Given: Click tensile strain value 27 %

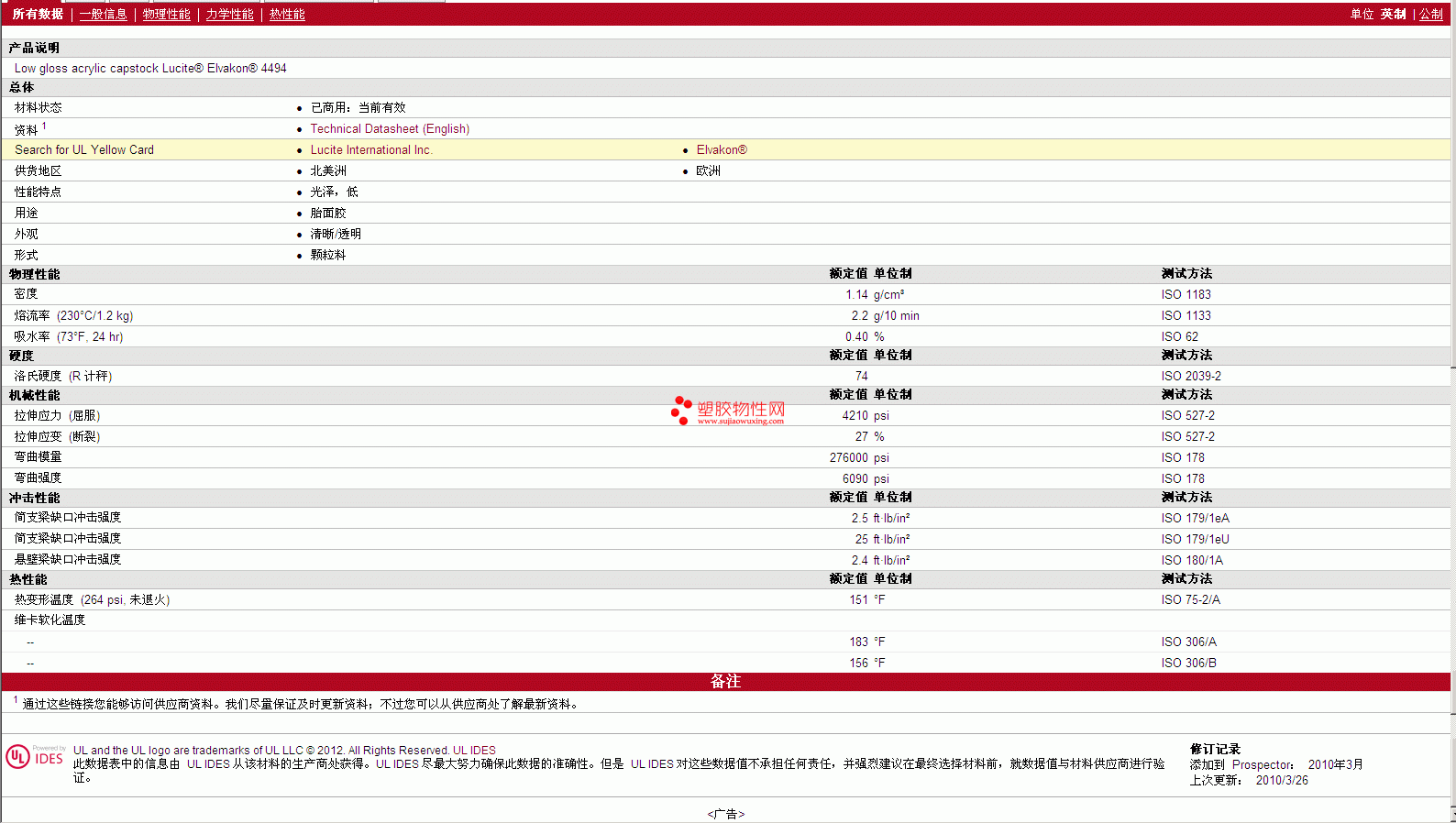Looking at the screenshot, I should click(x=869, y=437).
